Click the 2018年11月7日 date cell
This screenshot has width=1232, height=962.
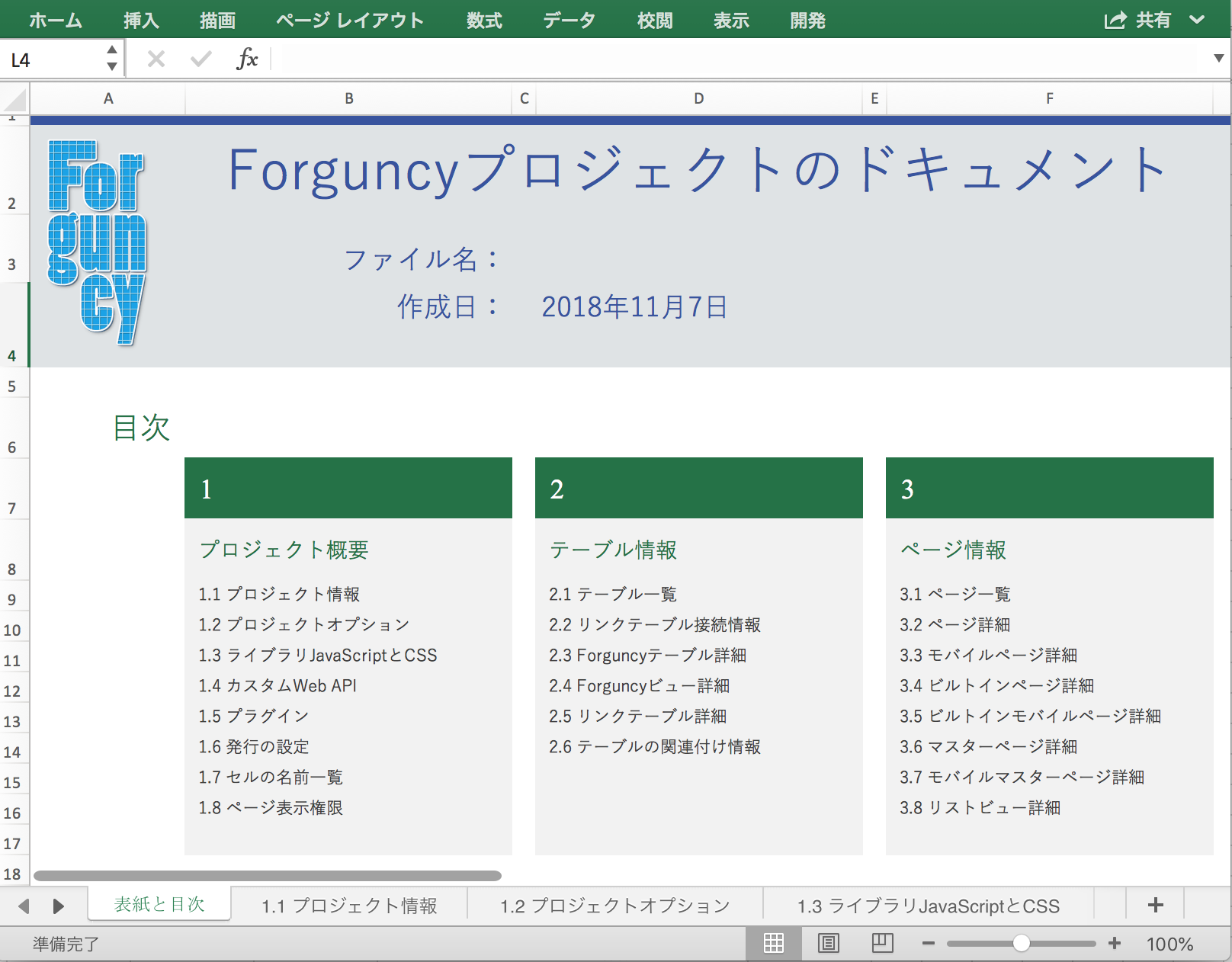tap(634, 306)
